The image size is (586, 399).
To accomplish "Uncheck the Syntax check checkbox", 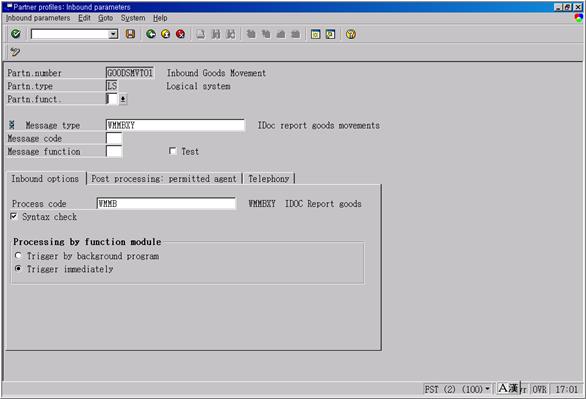I will (14, 216).
